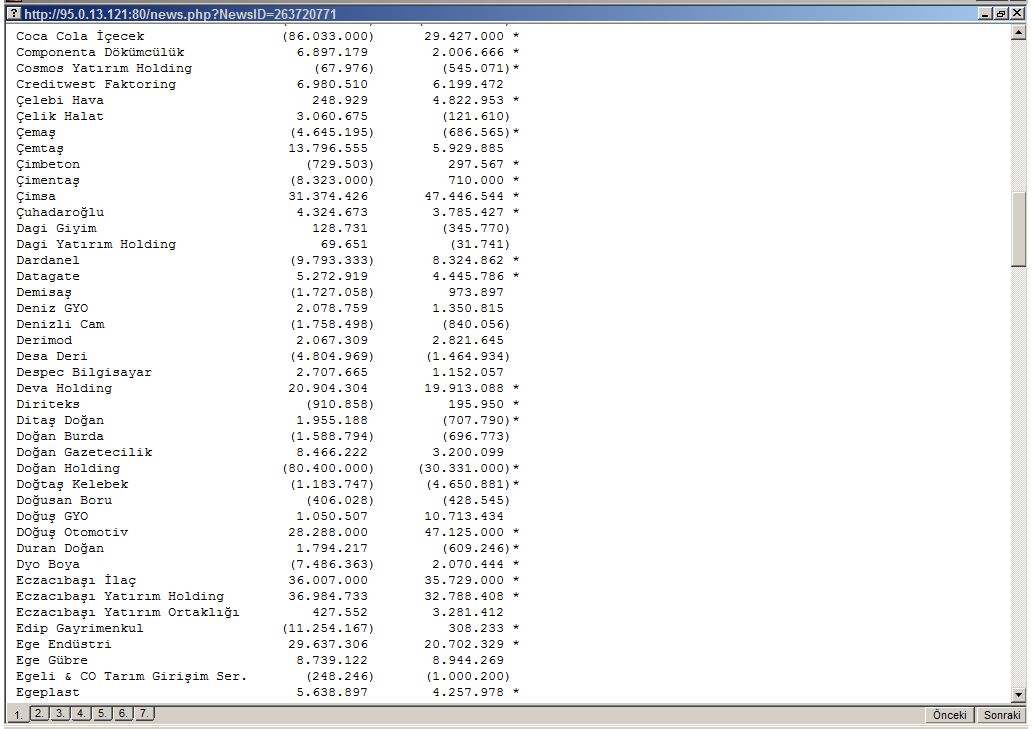Click the scrollbar down arrow

pyautogui.click(x=1019, y=695)
